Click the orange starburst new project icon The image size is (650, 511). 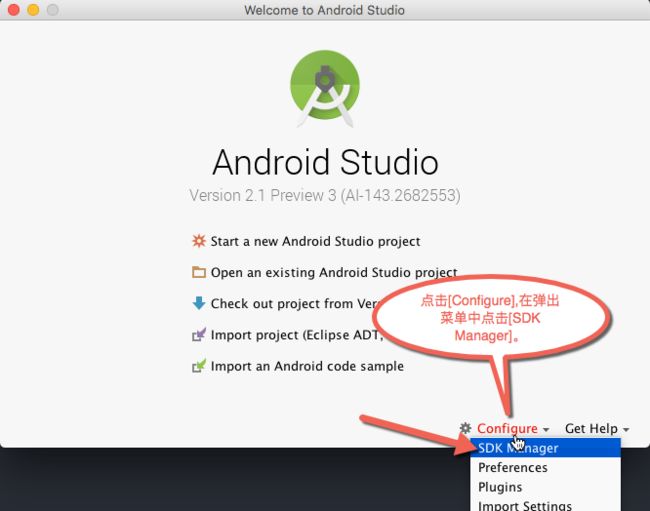tap(199, 241)
